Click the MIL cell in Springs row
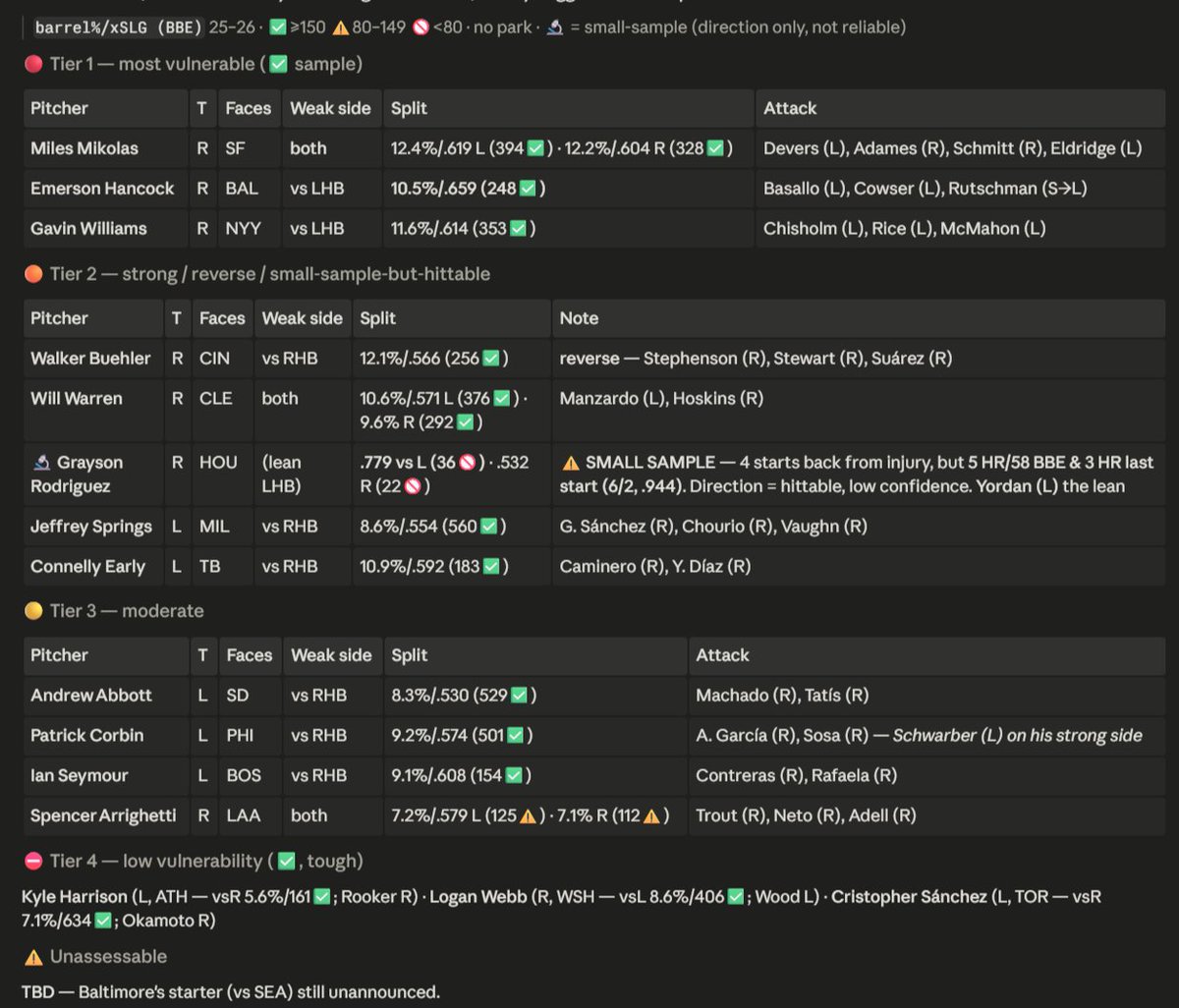Image resolution: width=1179 pixels, height=1008 pixels. point(223,527)
